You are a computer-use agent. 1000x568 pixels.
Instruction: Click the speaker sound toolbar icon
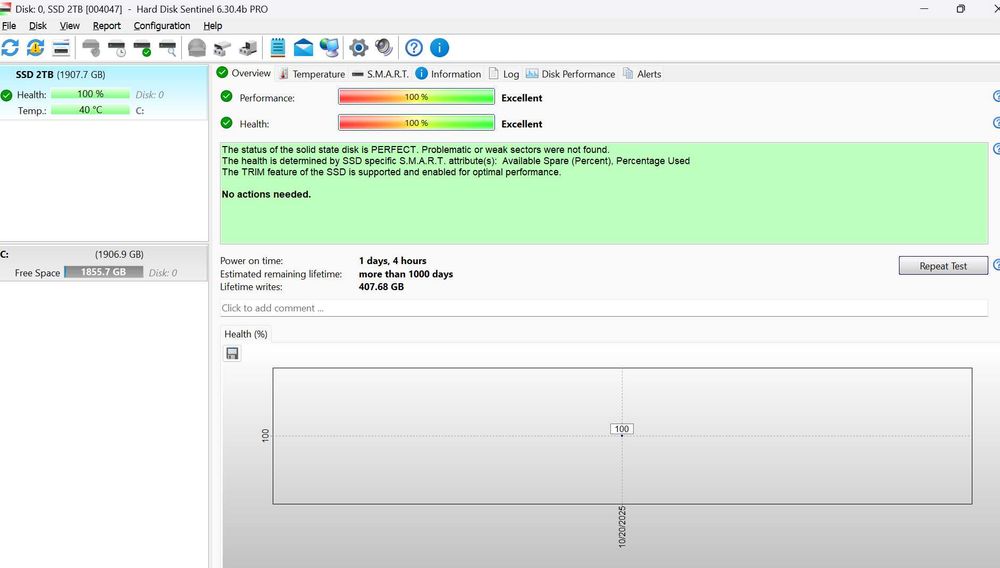click(384, 48)
